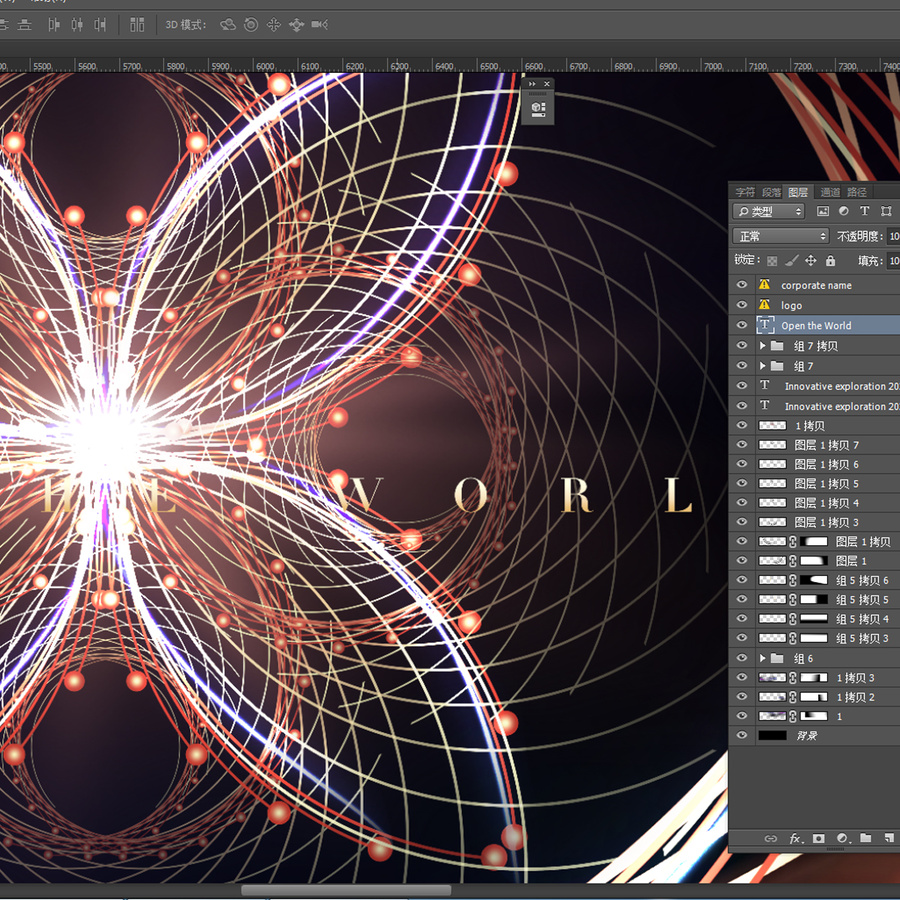The height and width of the screenshot is (900, 900).
Task: Switch to the 字符 tab
Action: tap(745, 192)
